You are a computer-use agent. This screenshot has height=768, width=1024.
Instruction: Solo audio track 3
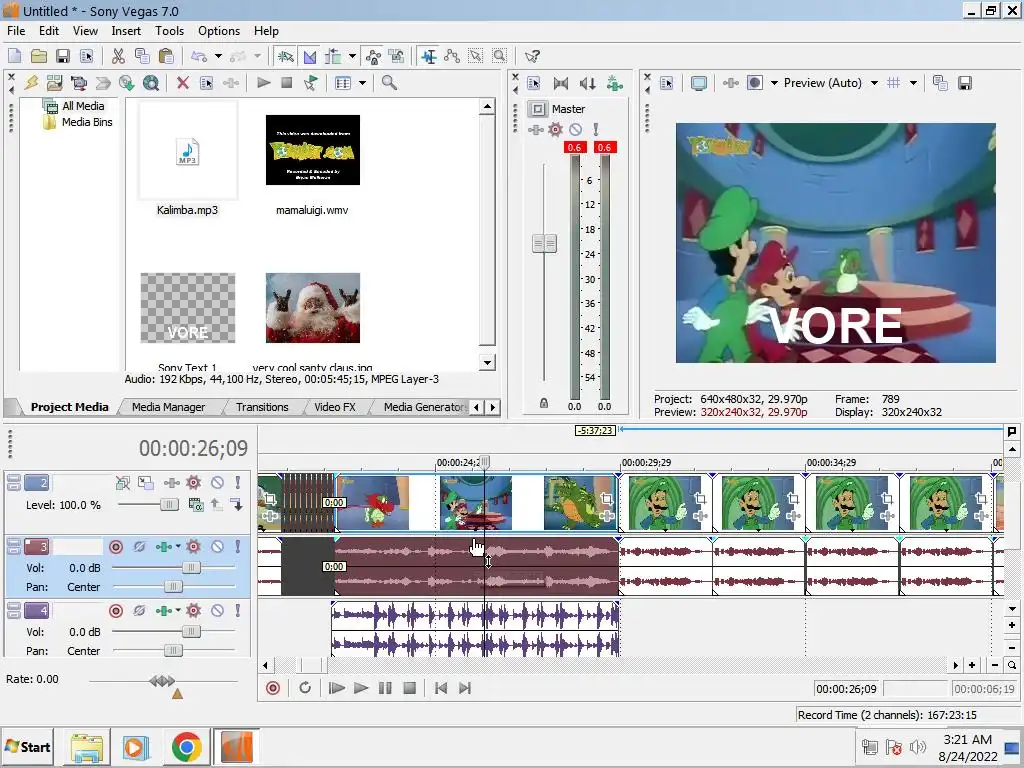point(238,547)
